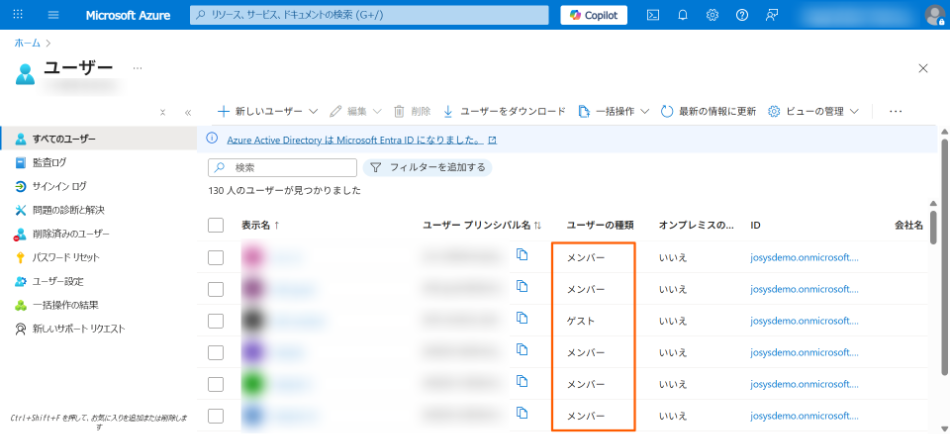The image size is (950, 434).
Task: Open portal settings gear icon
Action: pos(712,15)
